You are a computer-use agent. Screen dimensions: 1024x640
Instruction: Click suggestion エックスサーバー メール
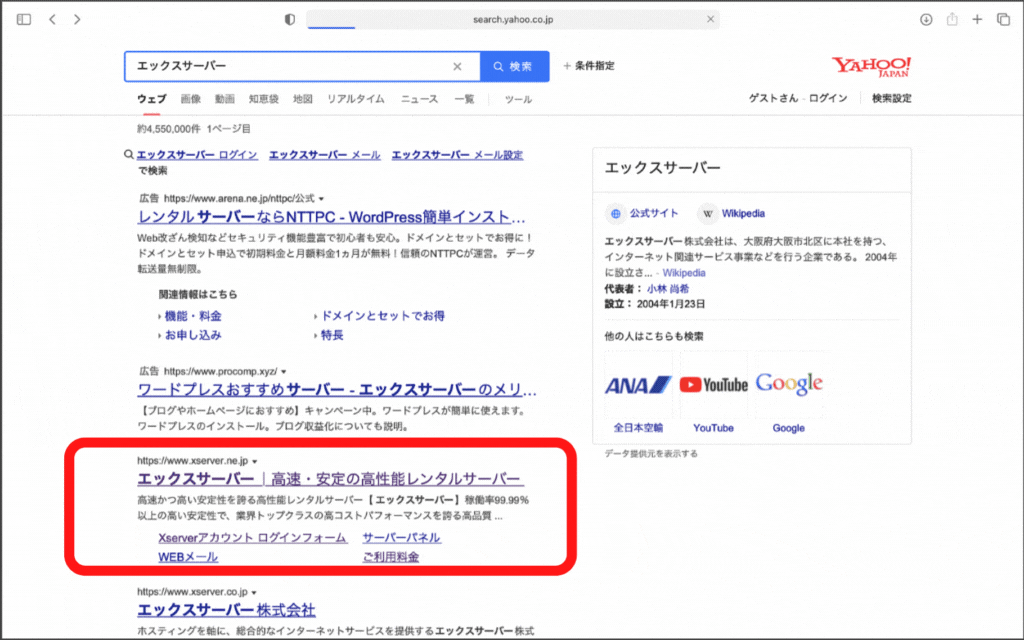point(325,155)
